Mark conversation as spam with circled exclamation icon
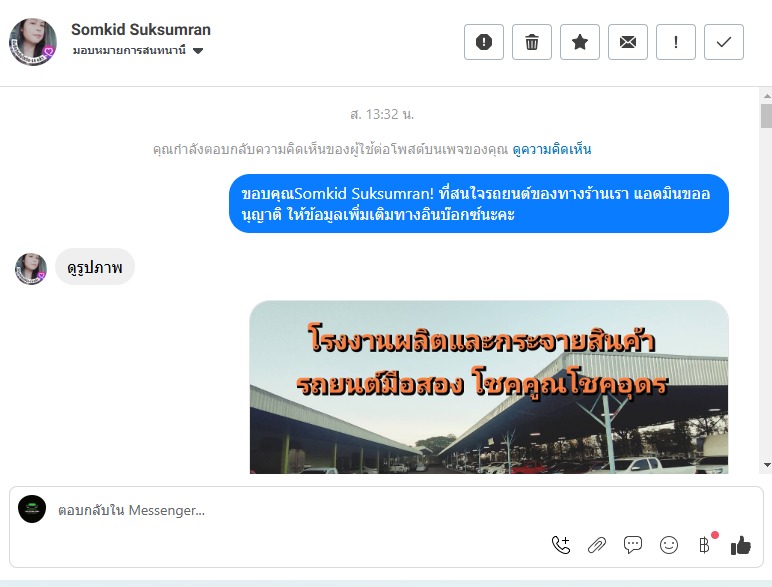This screenshot has width=772, height=587. (483, 42)
